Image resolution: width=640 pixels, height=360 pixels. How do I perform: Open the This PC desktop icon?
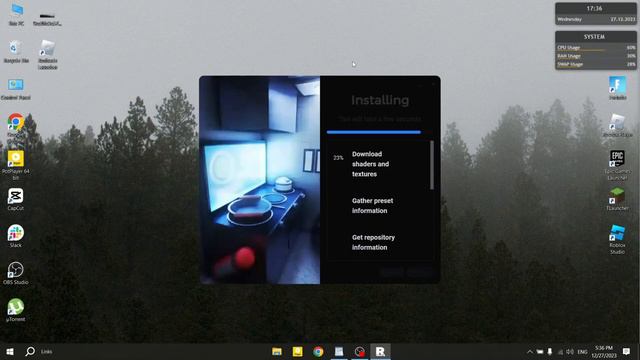(16, 14)
